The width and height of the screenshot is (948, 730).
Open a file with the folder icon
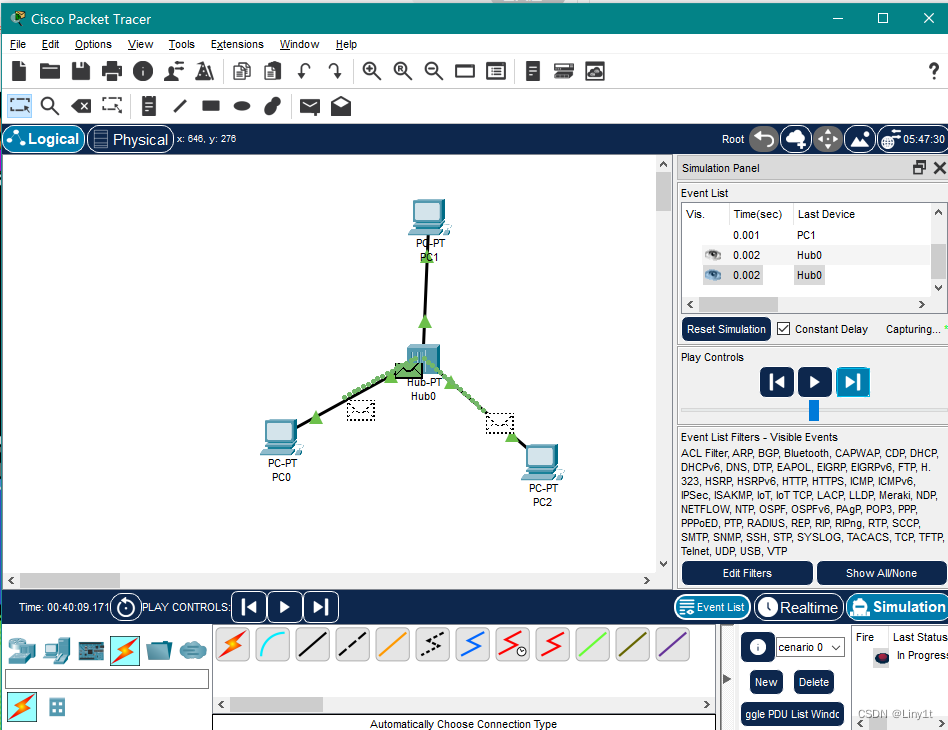50,71
